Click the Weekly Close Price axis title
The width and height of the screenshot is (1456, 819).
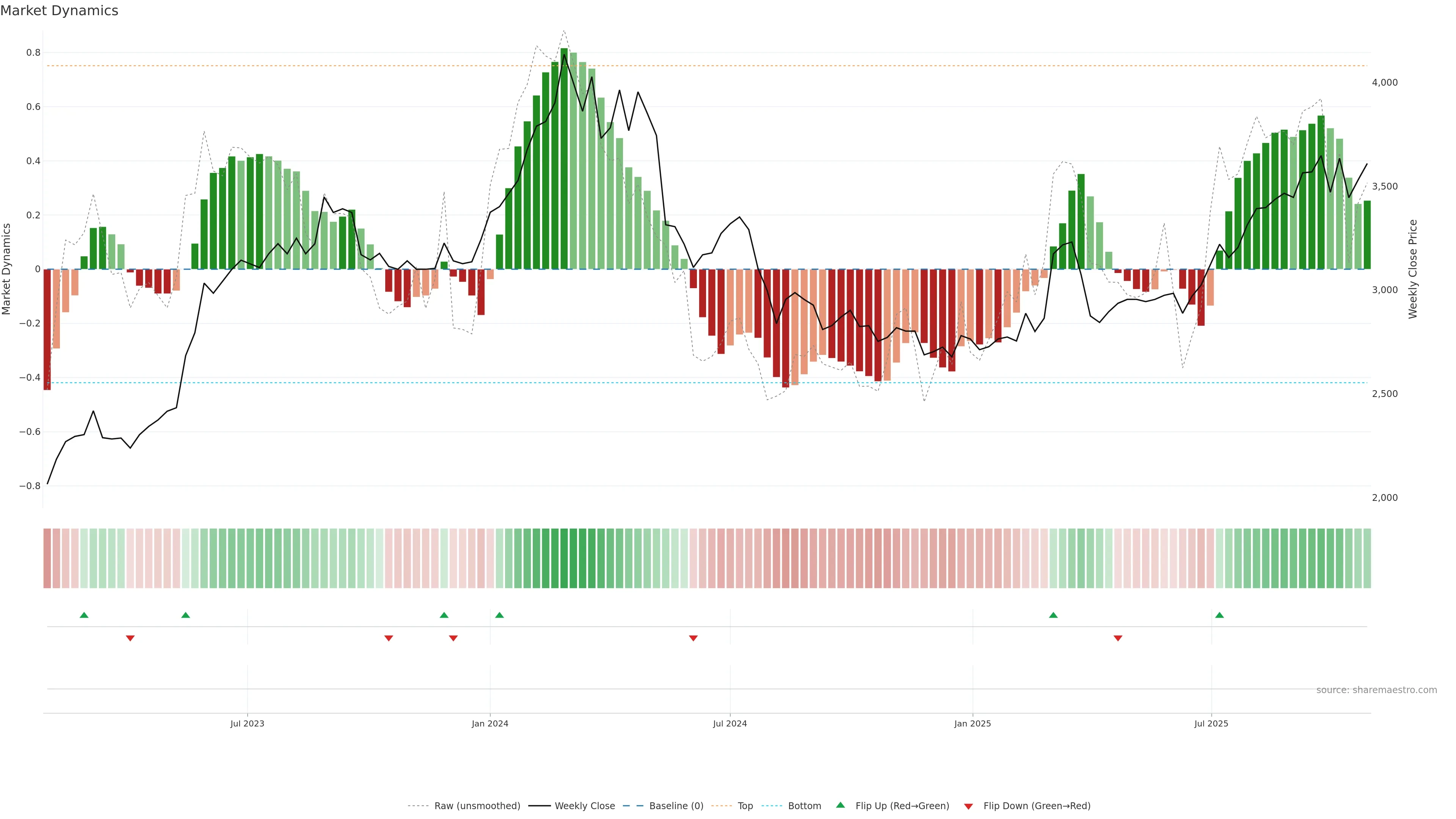1412,269
